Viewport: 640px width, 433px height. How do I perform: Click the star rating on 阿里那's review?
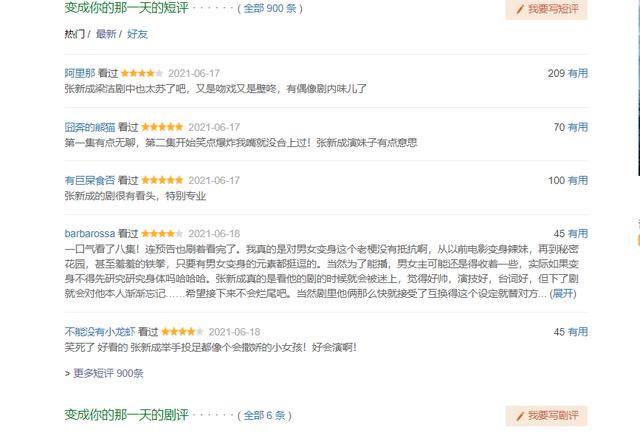click(x=142, y=73)
